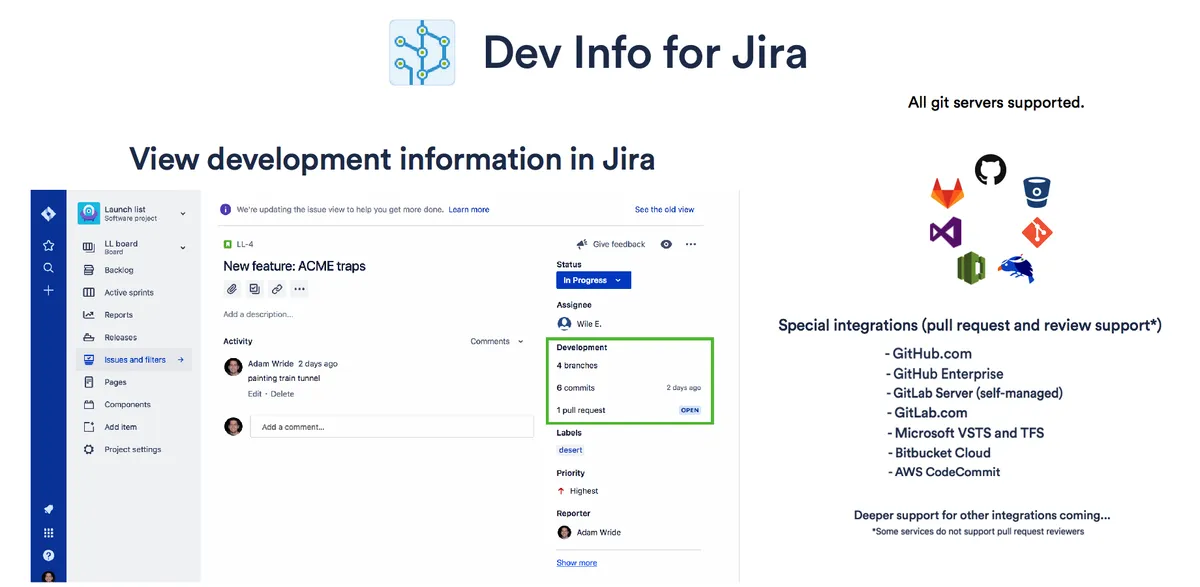Screen dimensions: 1200x587
Task: Click the issue title New feature: ACME traps
Action: (x=294, y=266)
